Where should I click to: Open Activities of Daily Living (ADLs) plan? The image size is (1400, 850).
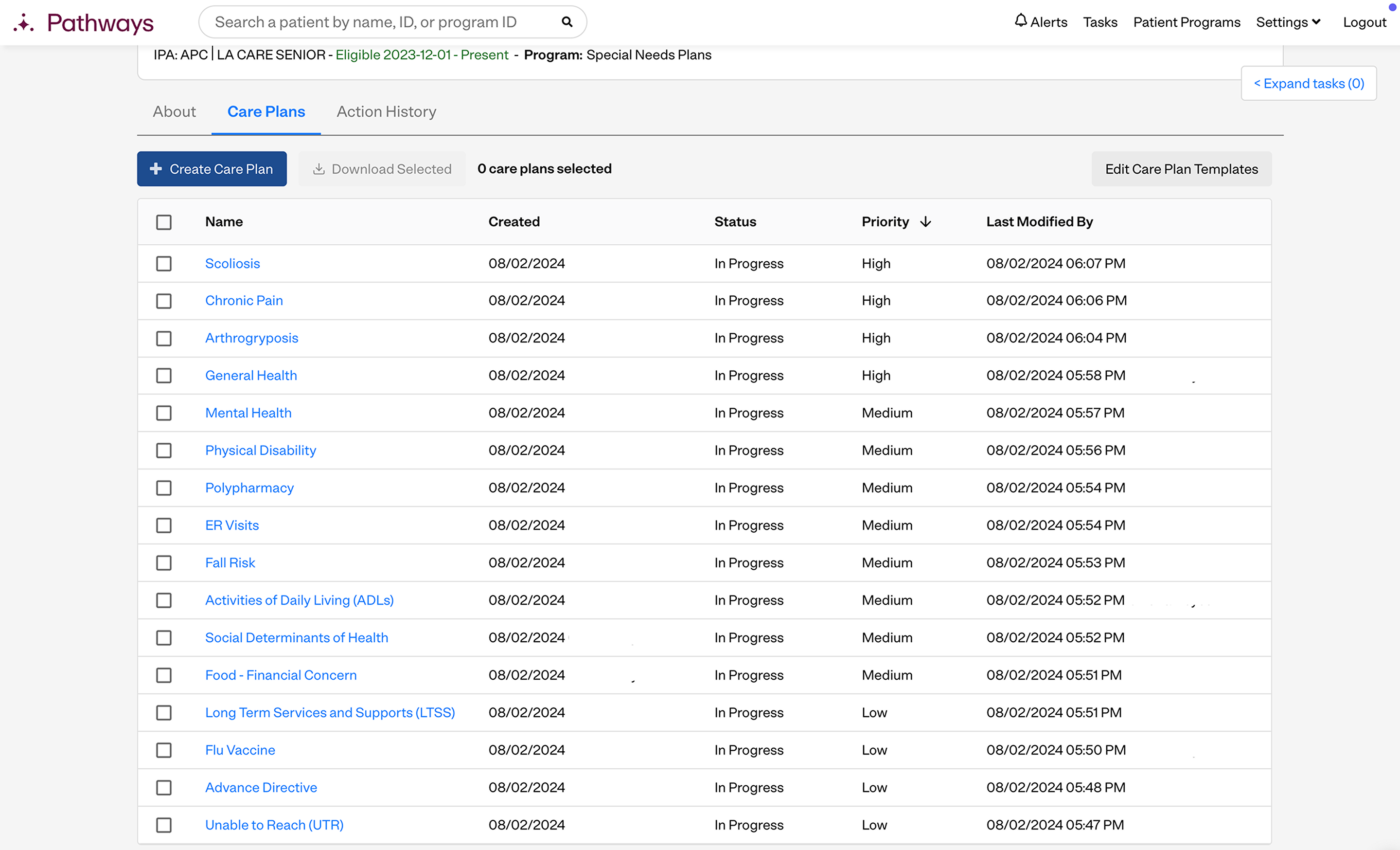(300, 600)
